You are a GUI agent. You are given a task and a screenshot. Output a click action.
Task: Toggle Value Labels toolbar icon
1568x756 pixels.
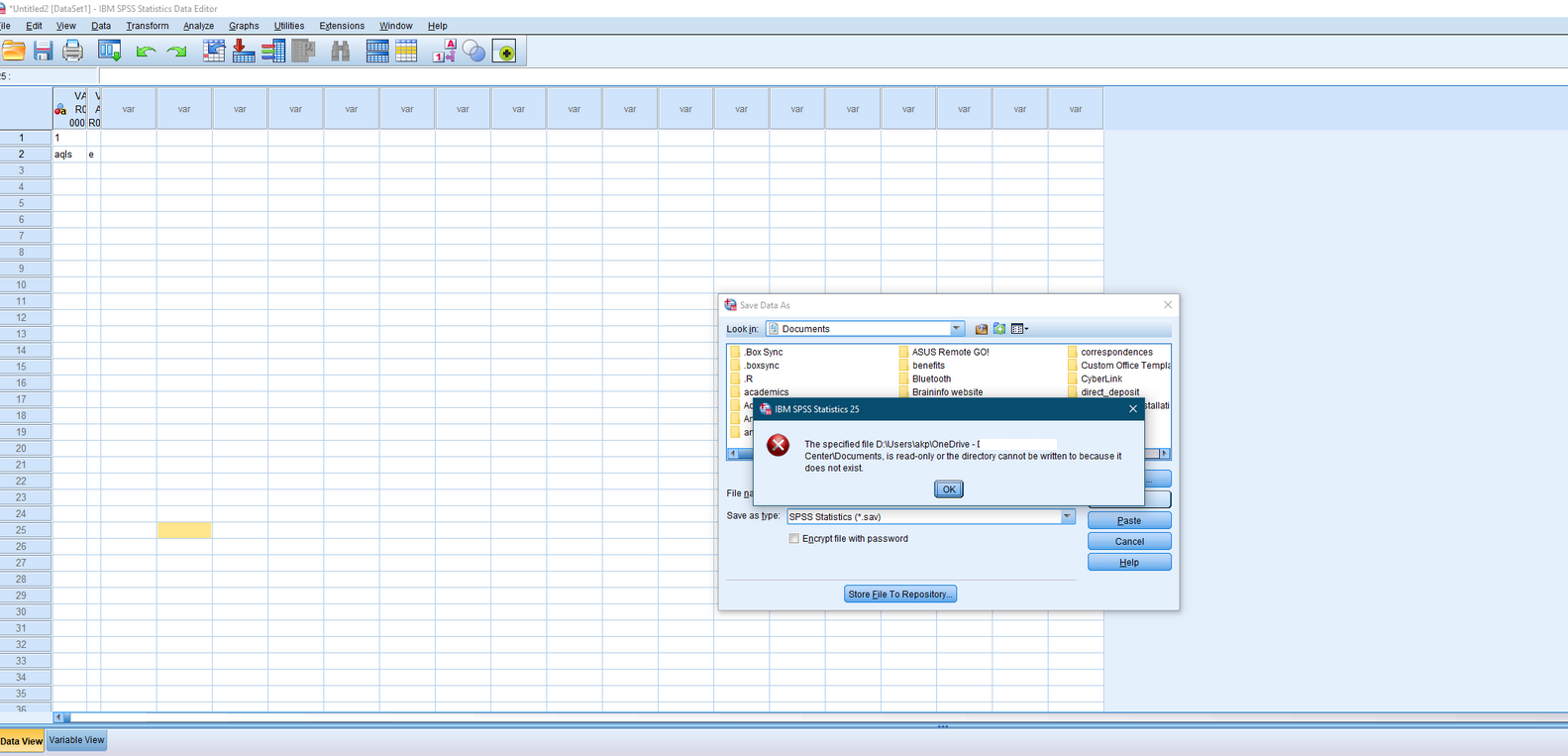(444, 52)
